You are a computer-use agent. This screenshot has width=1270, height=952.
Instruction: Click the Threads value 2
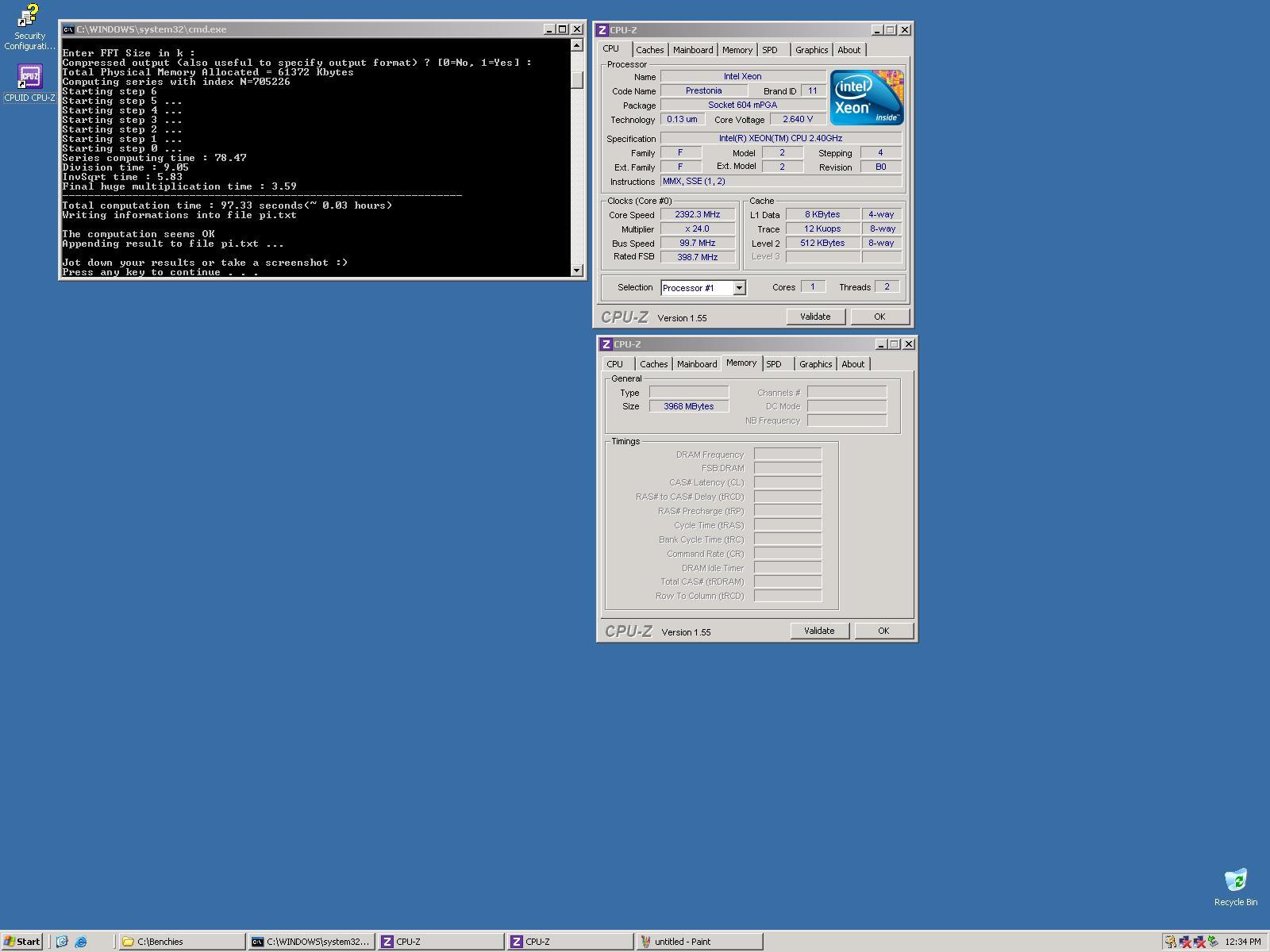pos(887,286)
